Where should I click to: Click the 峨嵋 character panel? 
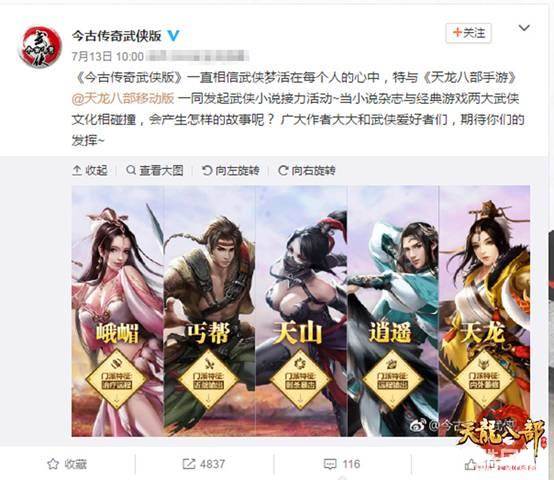(x=118, y=311)
